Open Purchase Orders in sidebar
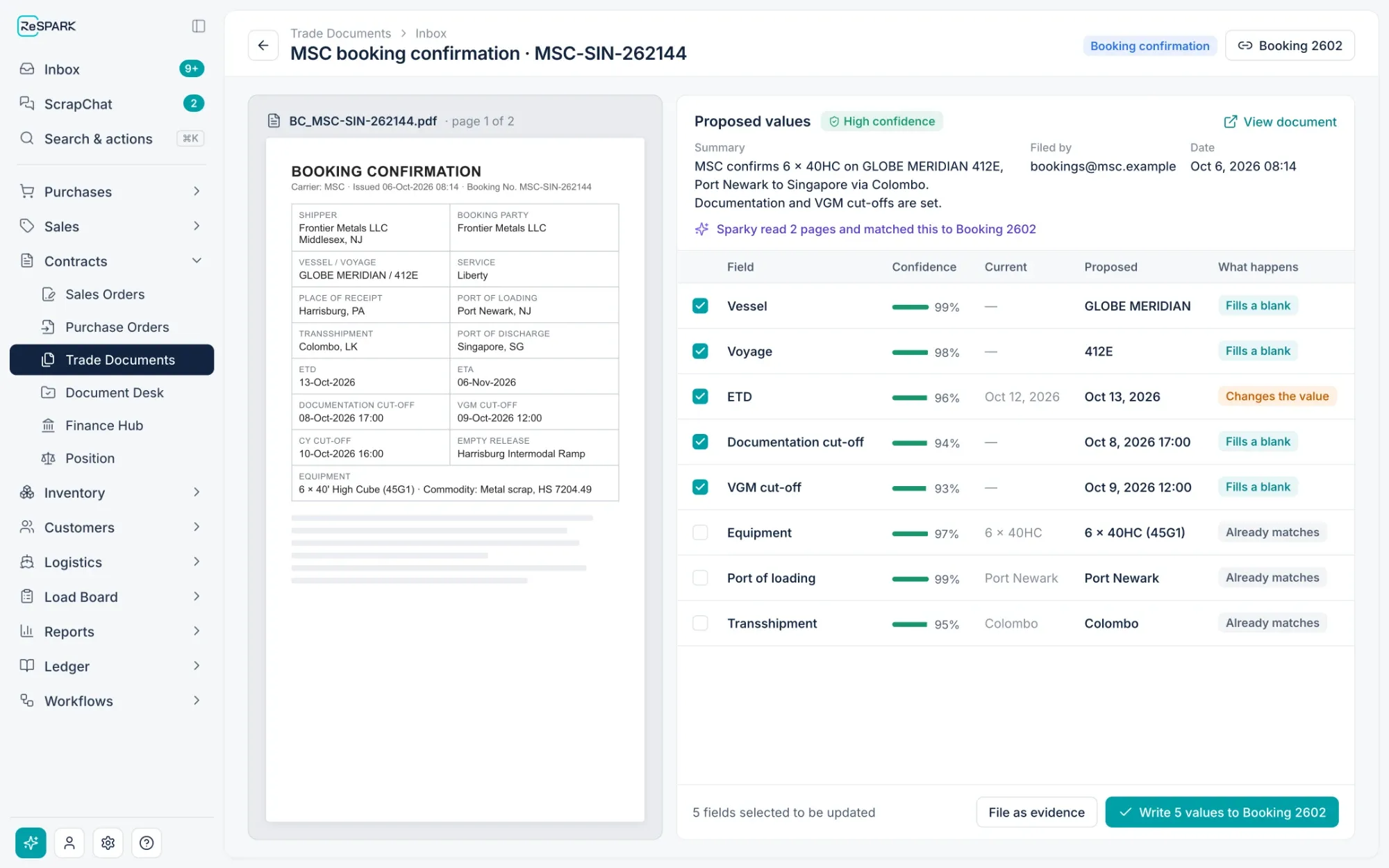Screen dimensions: 1389x868 112,327
